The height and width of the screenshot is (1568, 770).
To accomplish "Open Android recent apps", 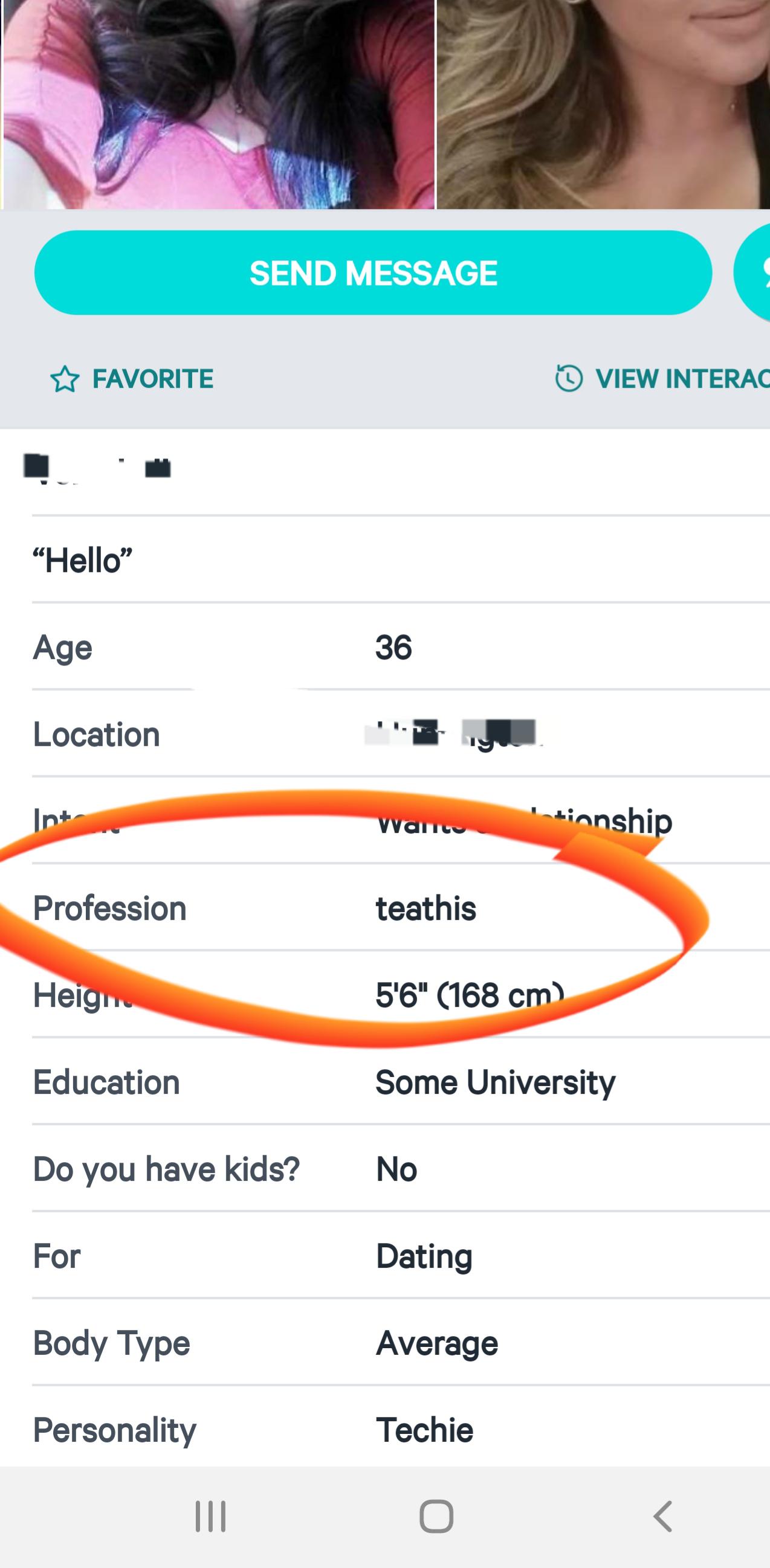I will (x=210, y=1515).
